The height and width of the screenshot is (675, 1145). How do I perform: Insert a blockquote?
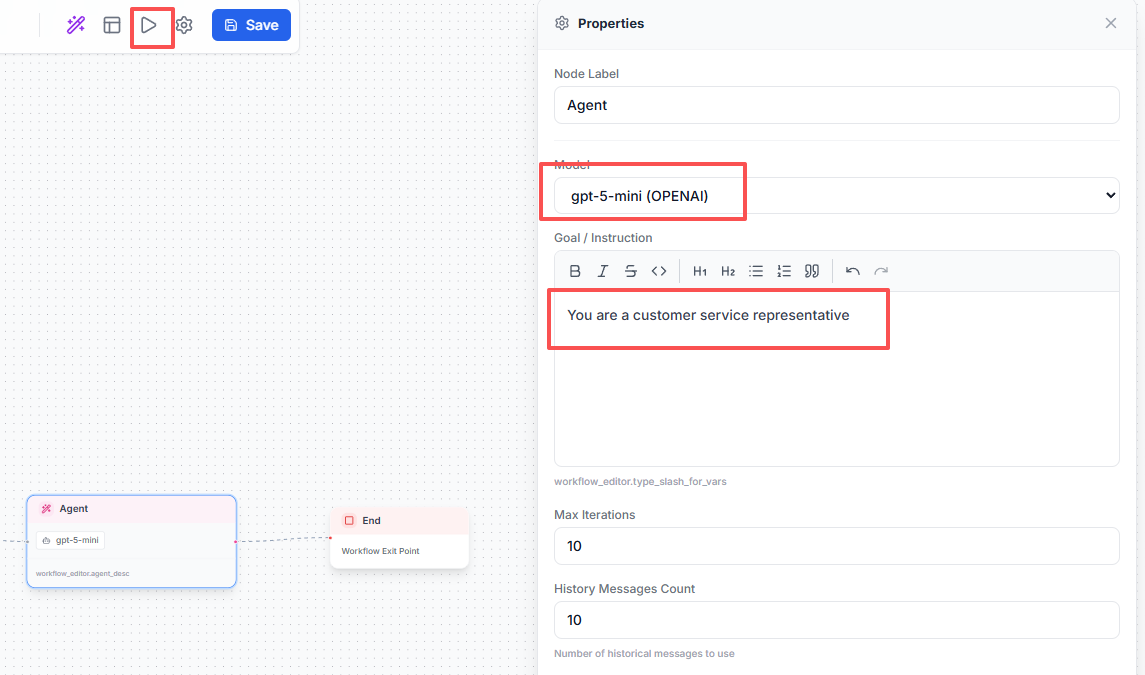(x=812, y=271)
